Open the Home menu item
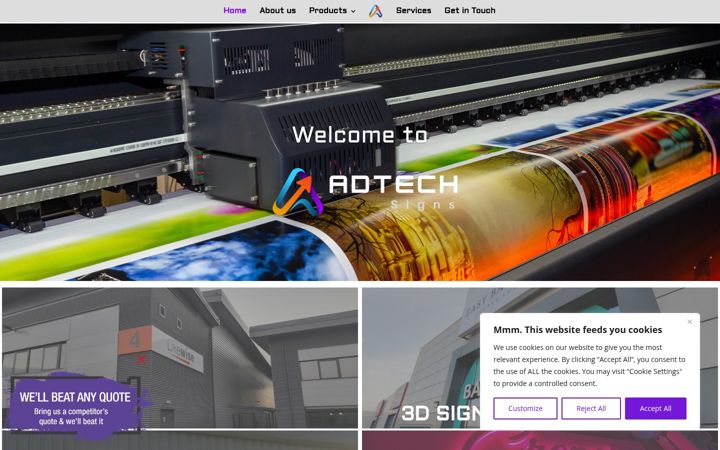720x450 pixels. coord(235,10)
